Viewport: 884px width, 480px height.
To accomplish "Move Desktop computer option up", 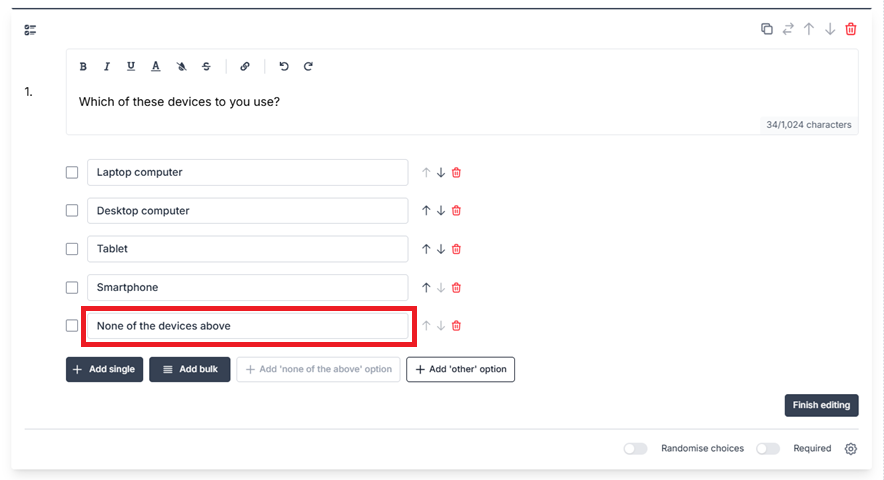I will tap(426, 210).
